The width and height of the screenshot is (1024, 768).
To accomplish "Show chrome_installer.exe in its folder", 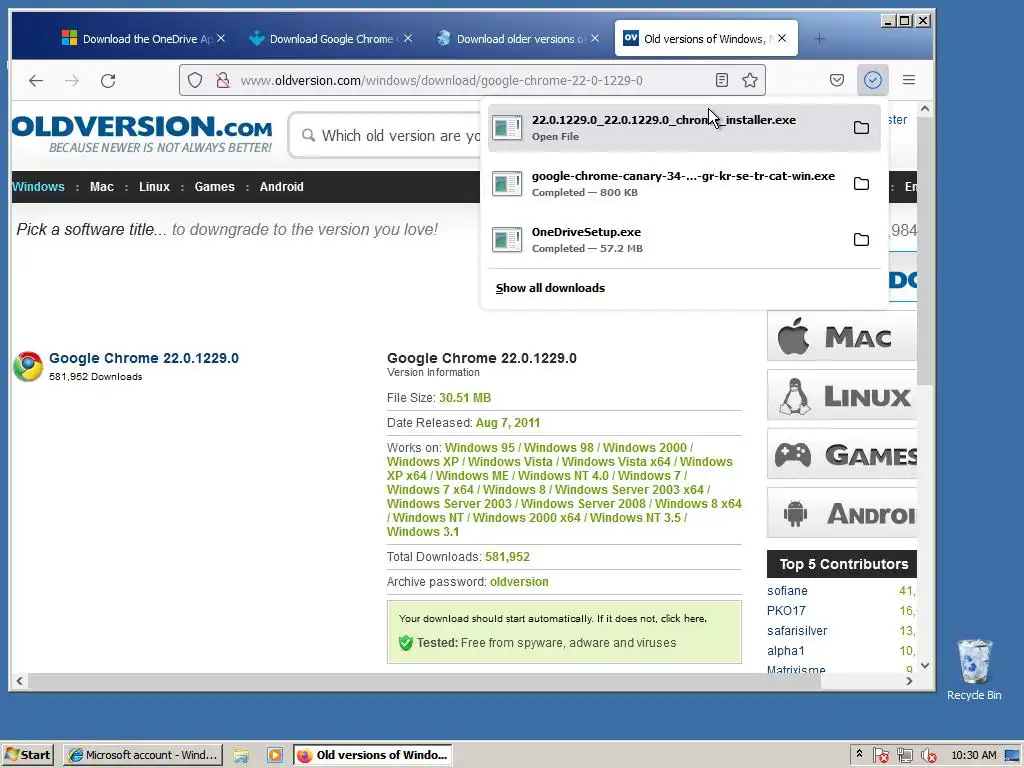I will 861,127.
